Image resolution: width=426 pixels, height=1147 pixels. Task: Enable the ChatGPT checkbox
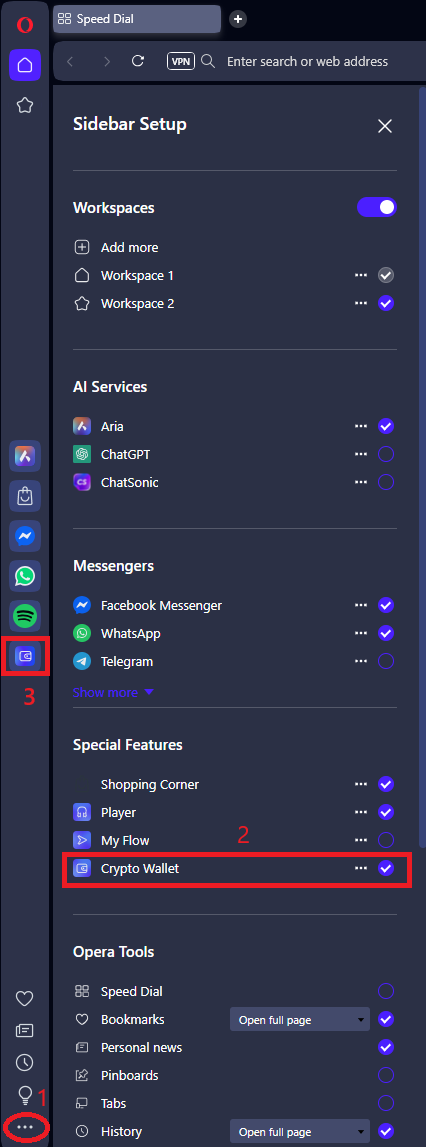tap(386, 454)
